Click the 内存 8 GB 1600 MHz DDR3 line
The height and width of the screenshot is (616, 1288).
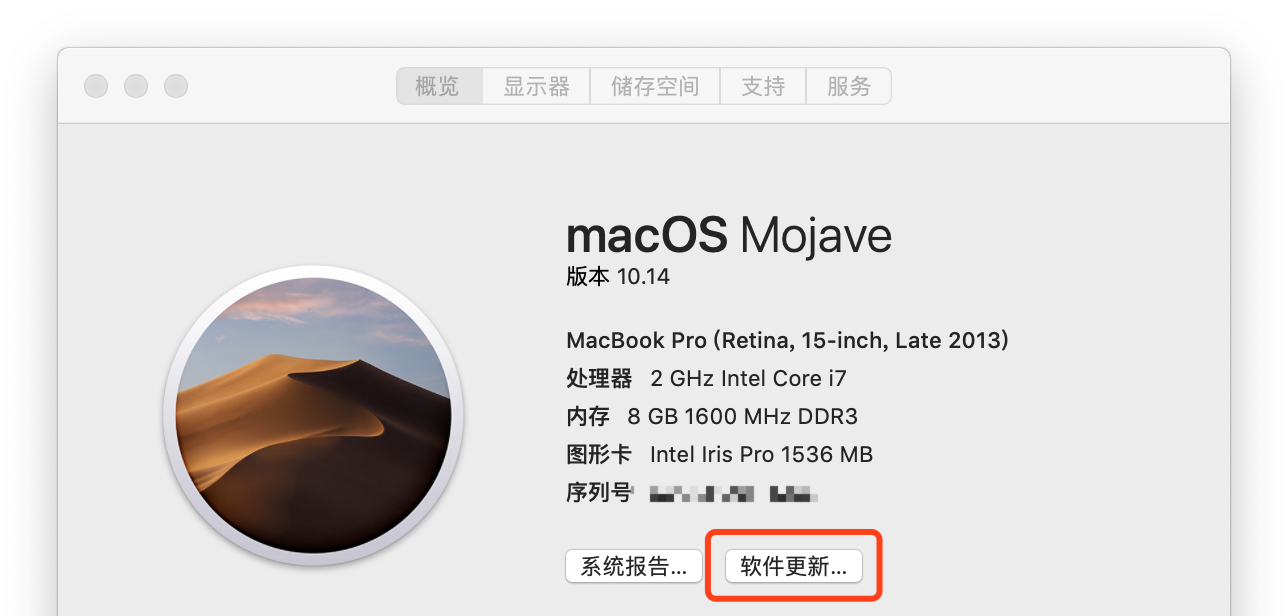coord(712,417)
